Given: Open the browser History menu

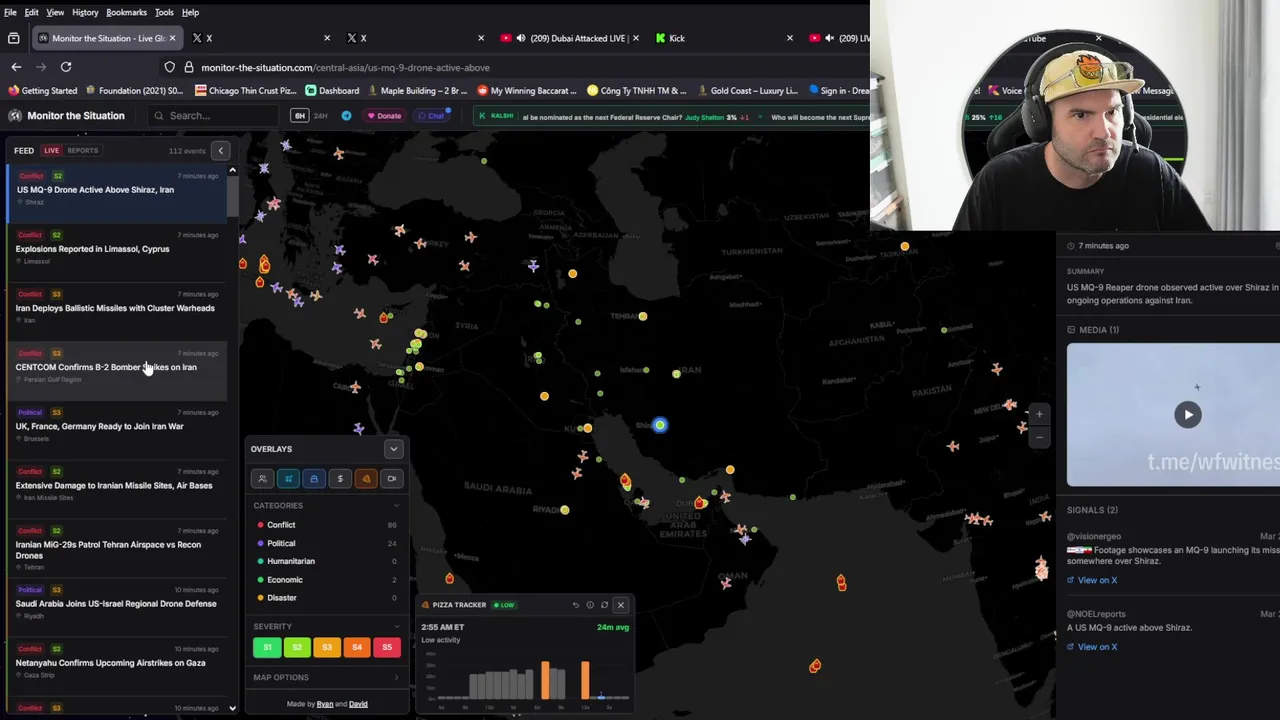Looking at the screenshot, I should 85,12.
